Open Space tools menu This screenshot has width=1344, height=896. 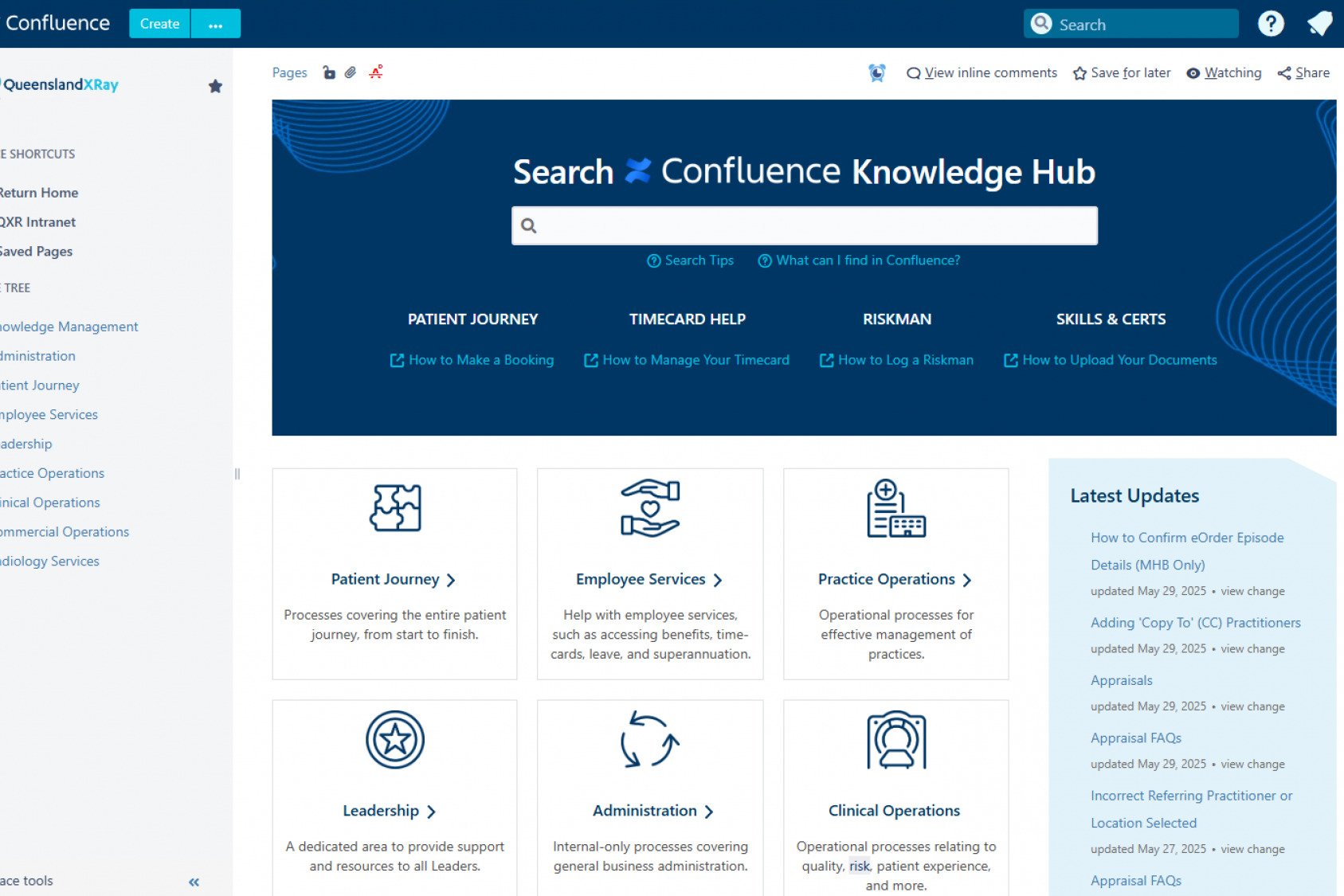pyautogui.click(x=27, y=881)
